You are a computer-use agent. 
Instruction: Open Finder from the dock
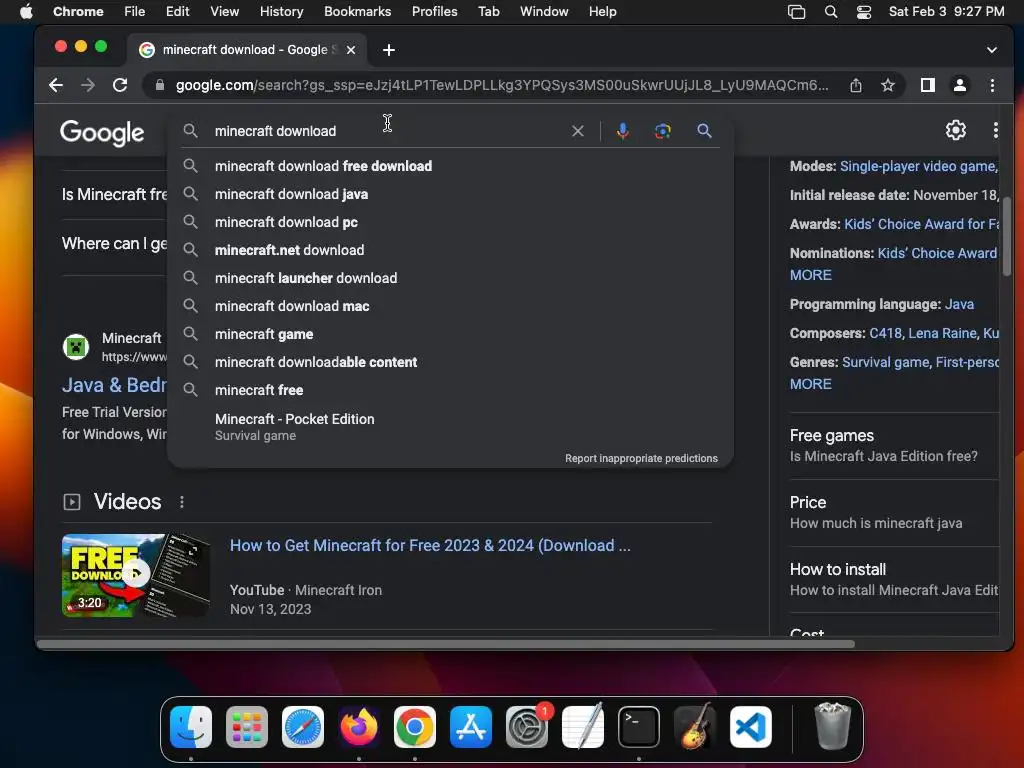pyautogui.click(x=191, y=727)
